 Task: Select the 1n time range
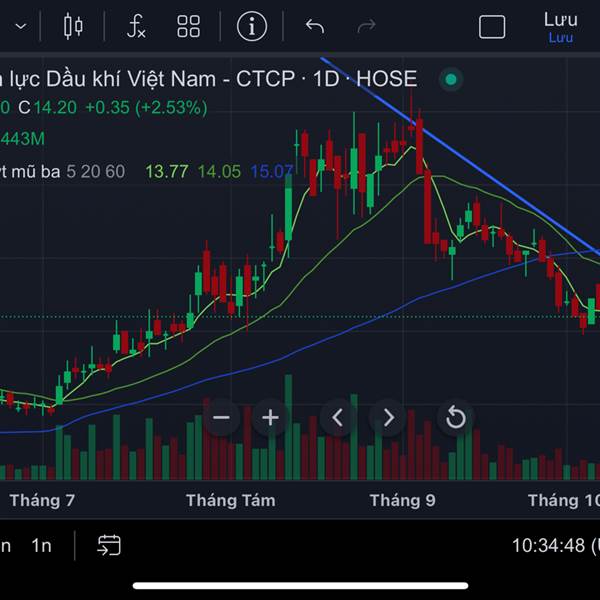point(41,546)
